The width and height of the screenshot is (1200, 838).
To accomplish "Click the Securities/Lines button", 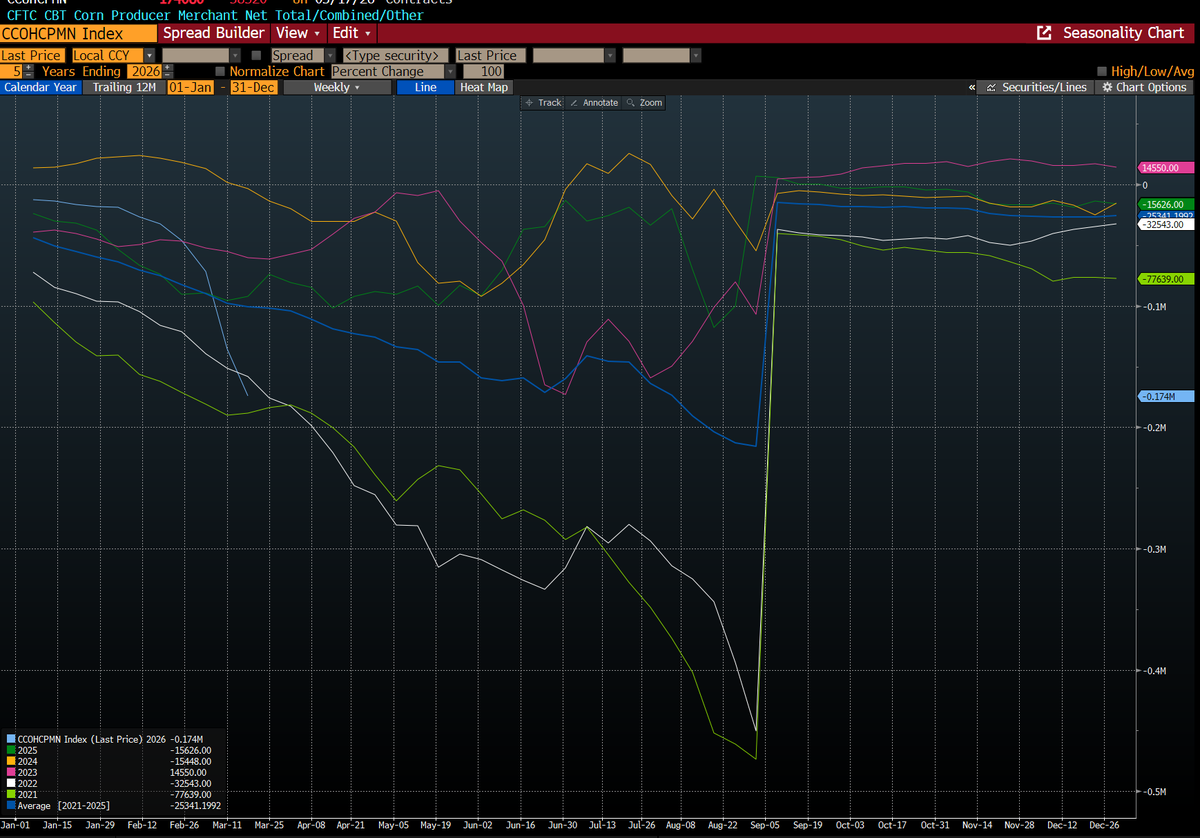I will tap(1036, 88).
